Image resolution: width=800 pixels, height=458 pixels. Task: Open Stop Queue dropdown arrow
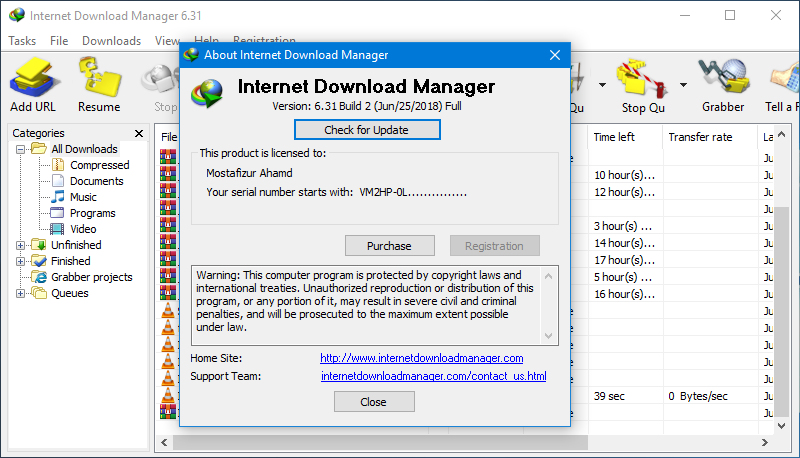683,85
